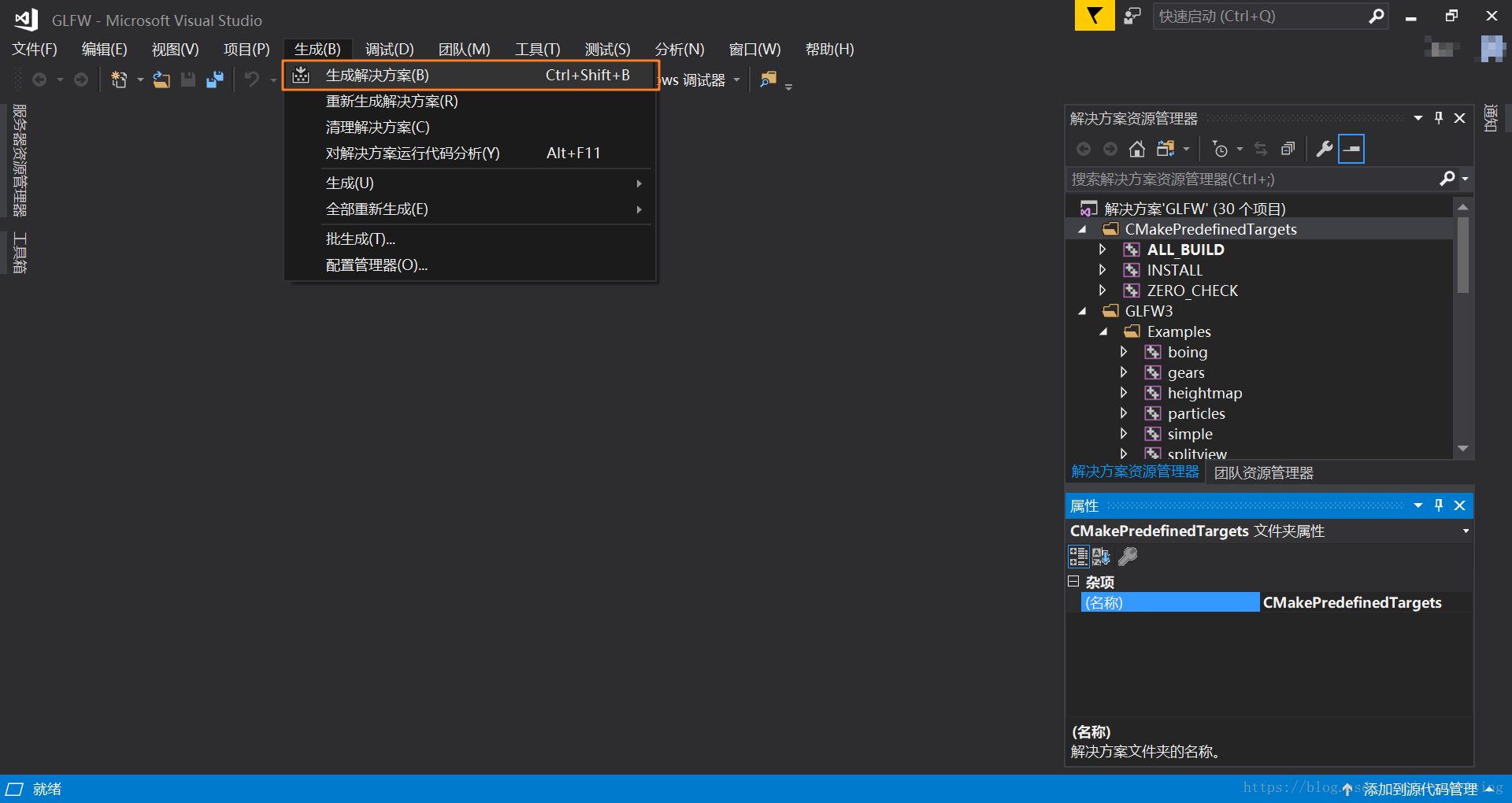The image size is (1512, 803).
Task: Expand the INSTALL project
Action: (x=1102, y=270)
